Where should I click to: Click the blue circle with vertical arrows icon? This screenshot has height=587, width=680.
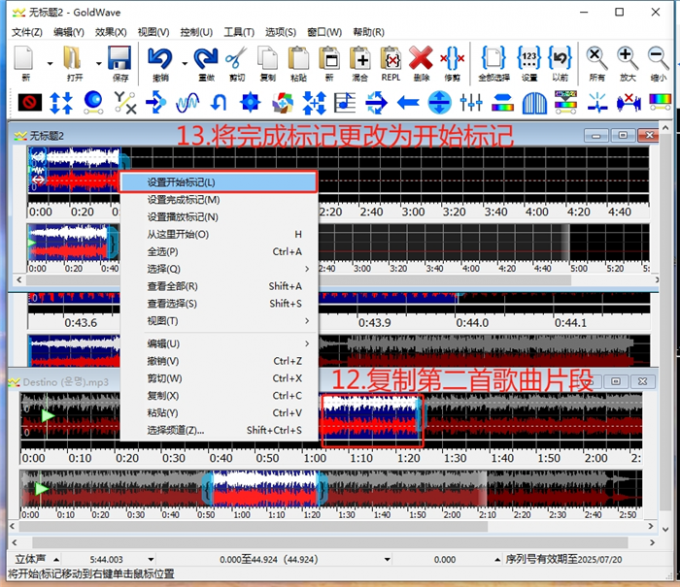(439, 103)
